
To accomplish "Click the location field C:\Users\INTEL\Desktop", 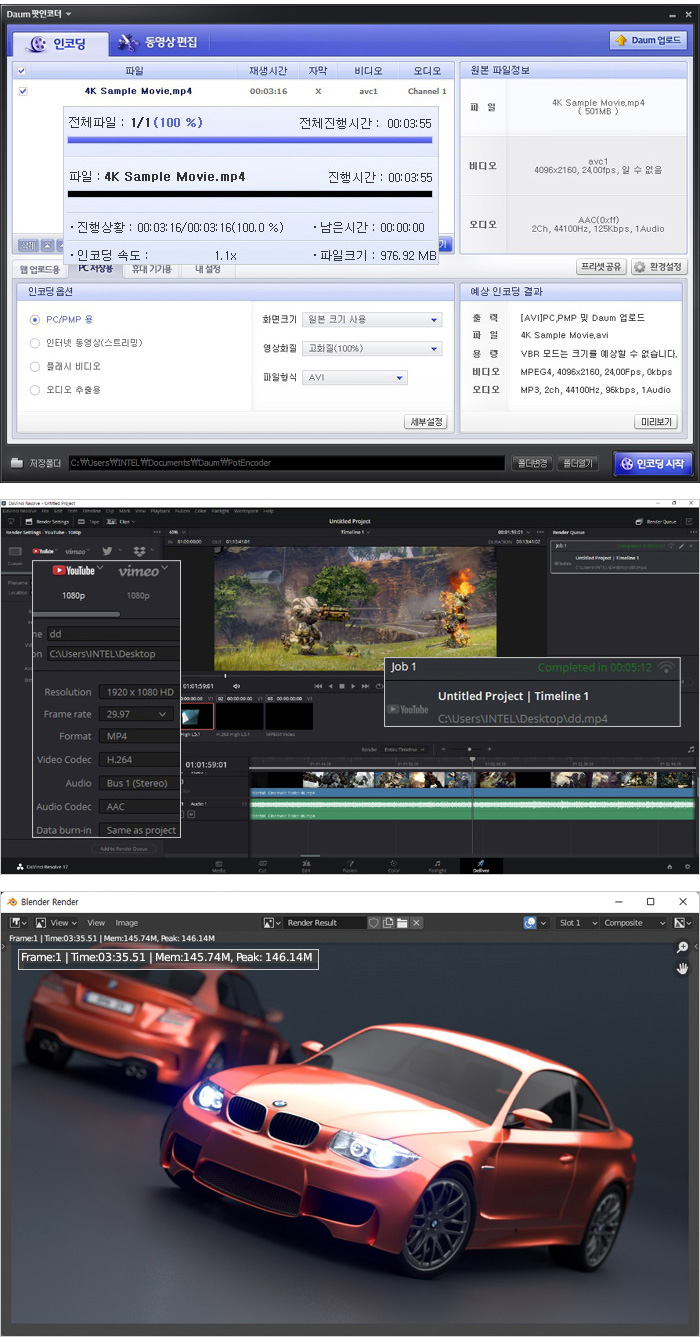I will pyautogui.click(x=113, y=654).
